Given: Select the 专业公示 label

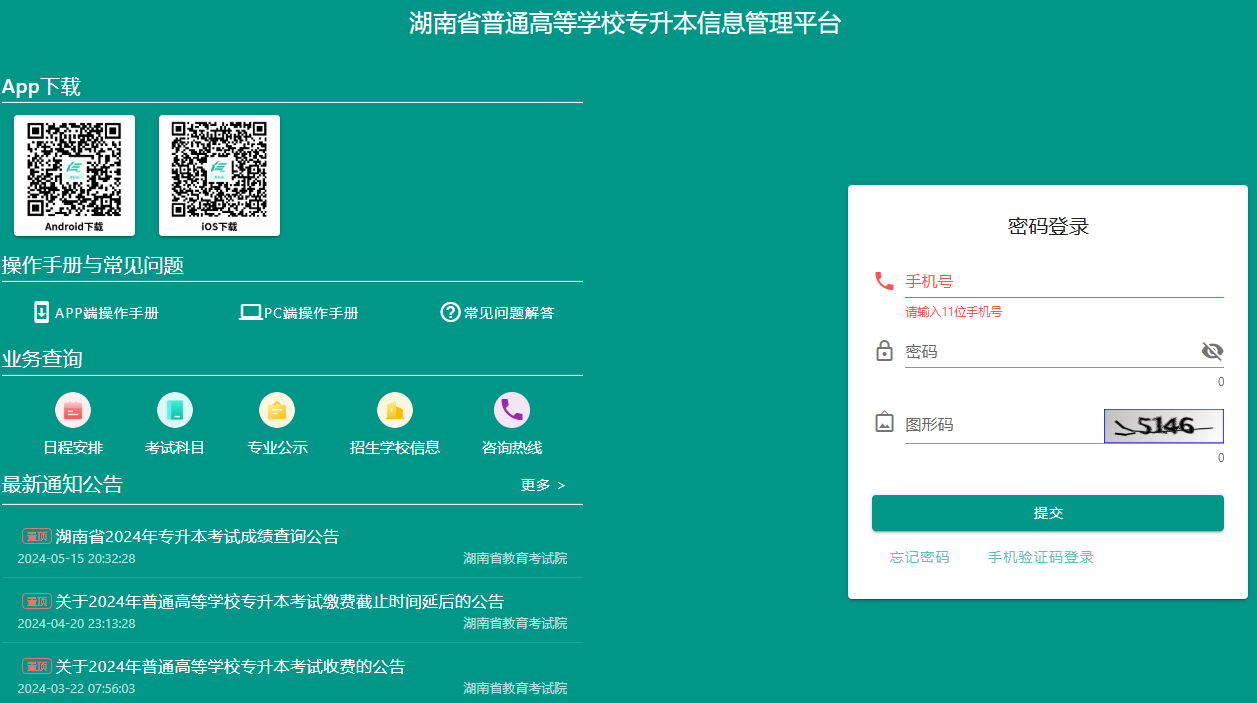Looking at the screenshot, I should (x=278, y=447).
